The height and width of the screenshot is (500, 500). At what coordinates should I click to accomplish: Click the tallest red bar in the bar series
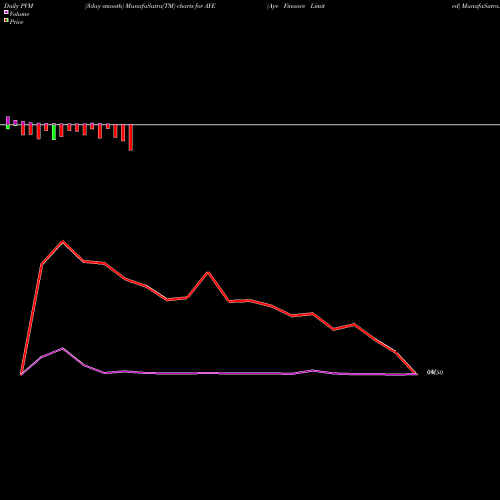[x=131, y=137]
